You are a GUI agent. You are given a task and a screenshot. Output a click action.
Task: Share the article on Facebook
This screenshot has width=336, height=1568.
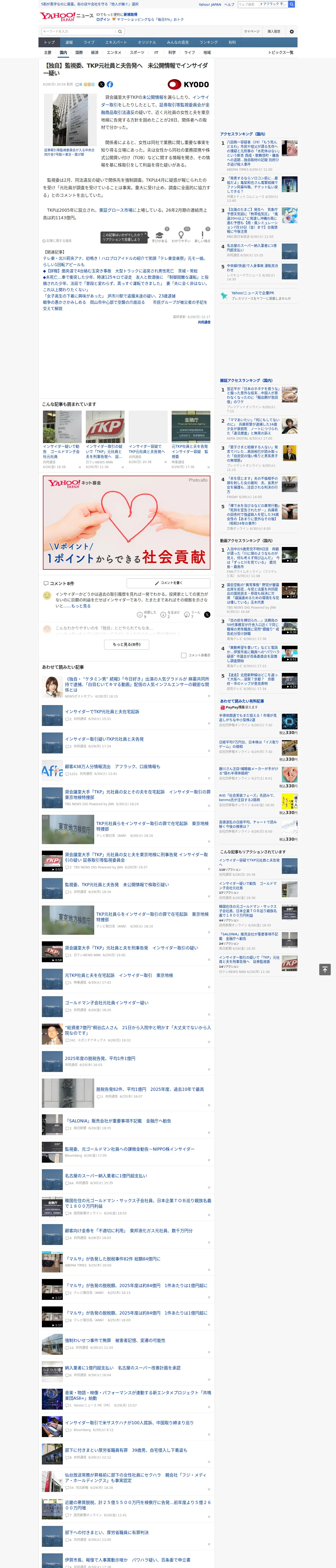110,85
